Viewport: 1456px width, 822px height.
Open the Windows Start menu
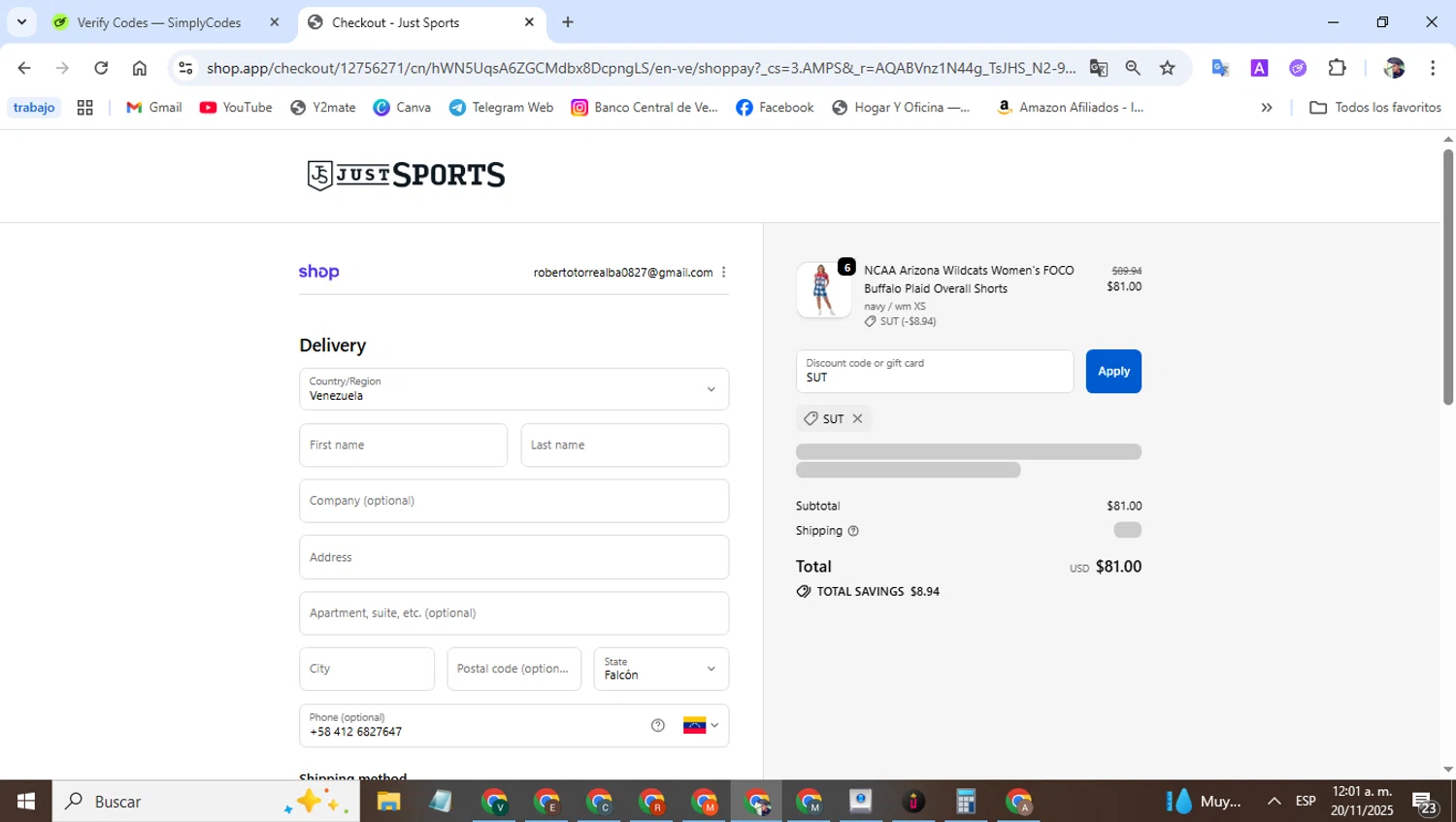(x=26, y=802)
